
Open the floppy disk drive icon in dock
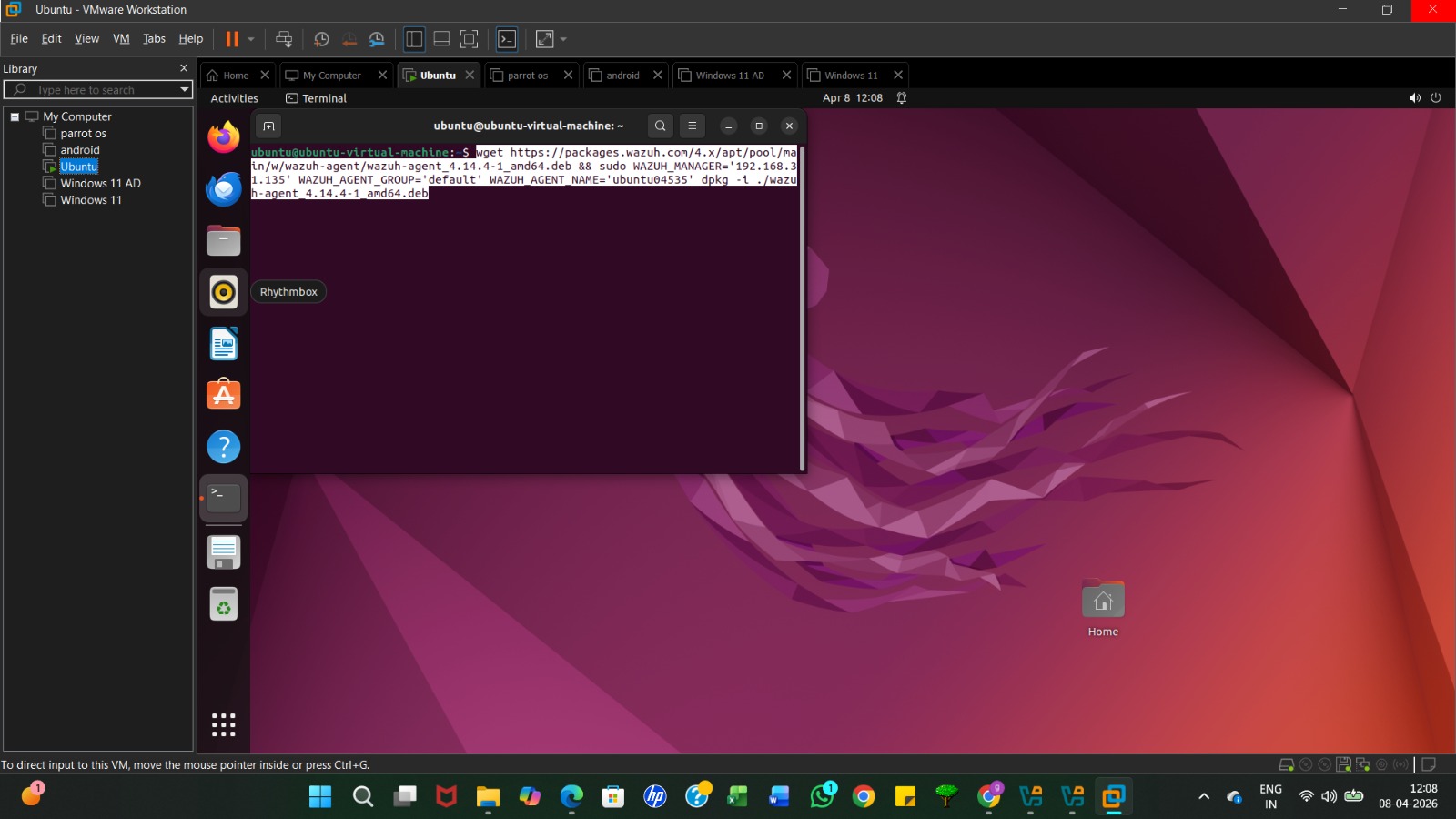[x=224, y=552]
